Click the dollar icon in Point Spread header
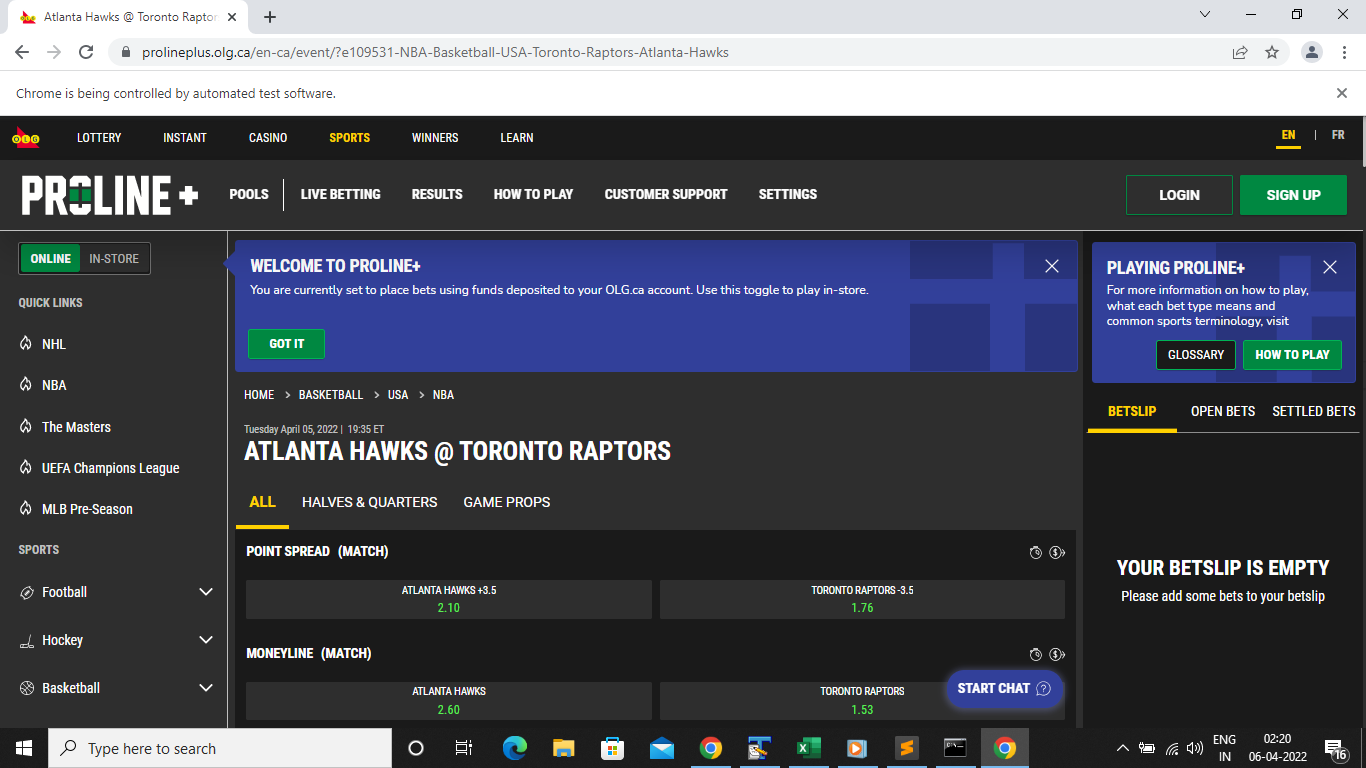This screenshot has height=768, width=1366. (1057, 552)
